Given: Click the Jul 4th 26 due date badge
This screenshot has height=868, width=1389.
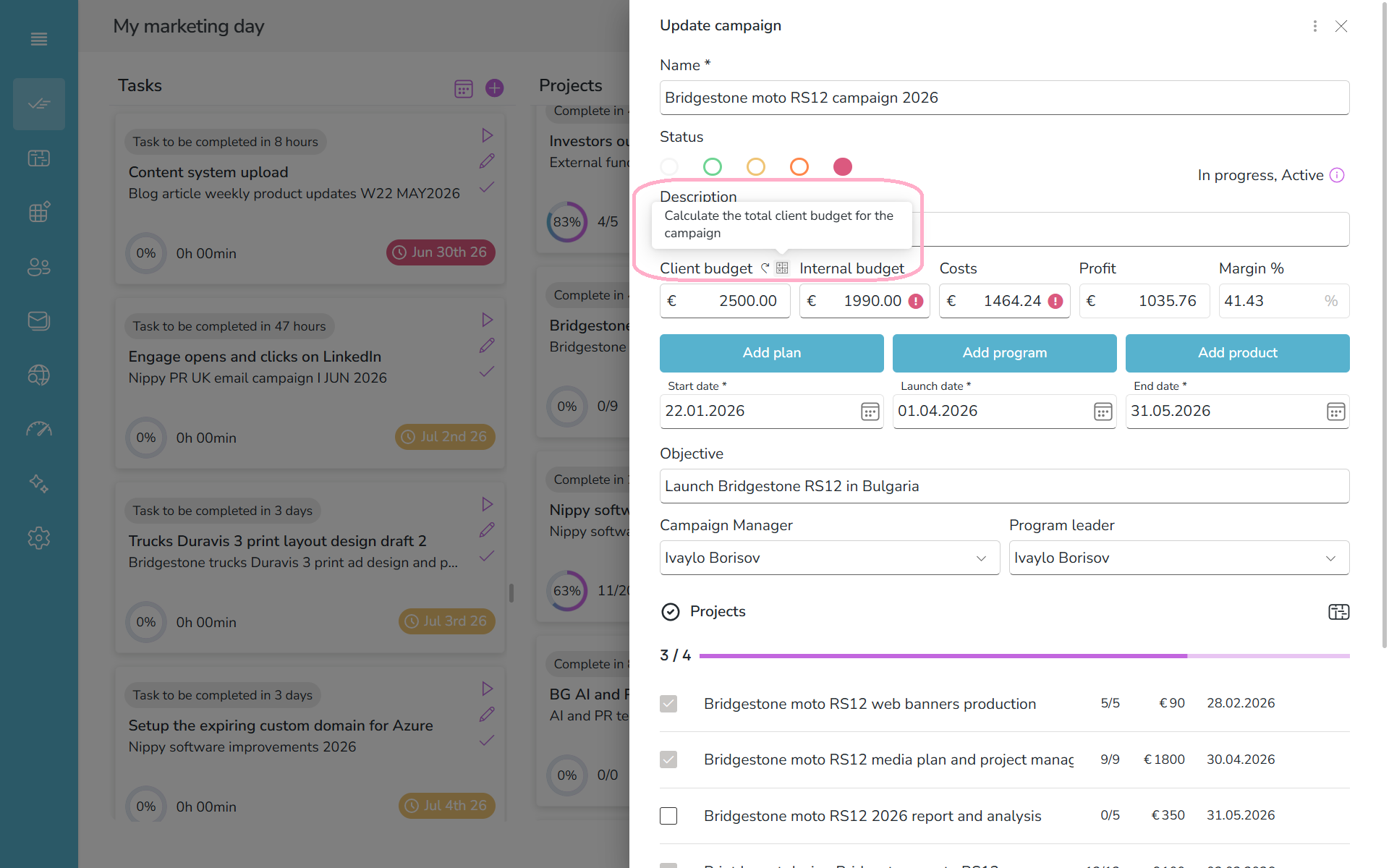Looking at the screenshot, I should pyautogui.click(x=446, y=806).
